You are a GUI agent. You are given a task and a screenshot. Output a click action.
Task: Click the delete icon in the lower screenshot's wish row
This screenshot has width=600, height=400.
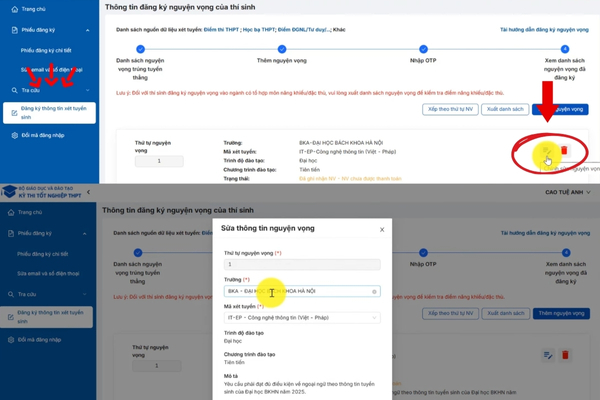(x=564, y=355)
